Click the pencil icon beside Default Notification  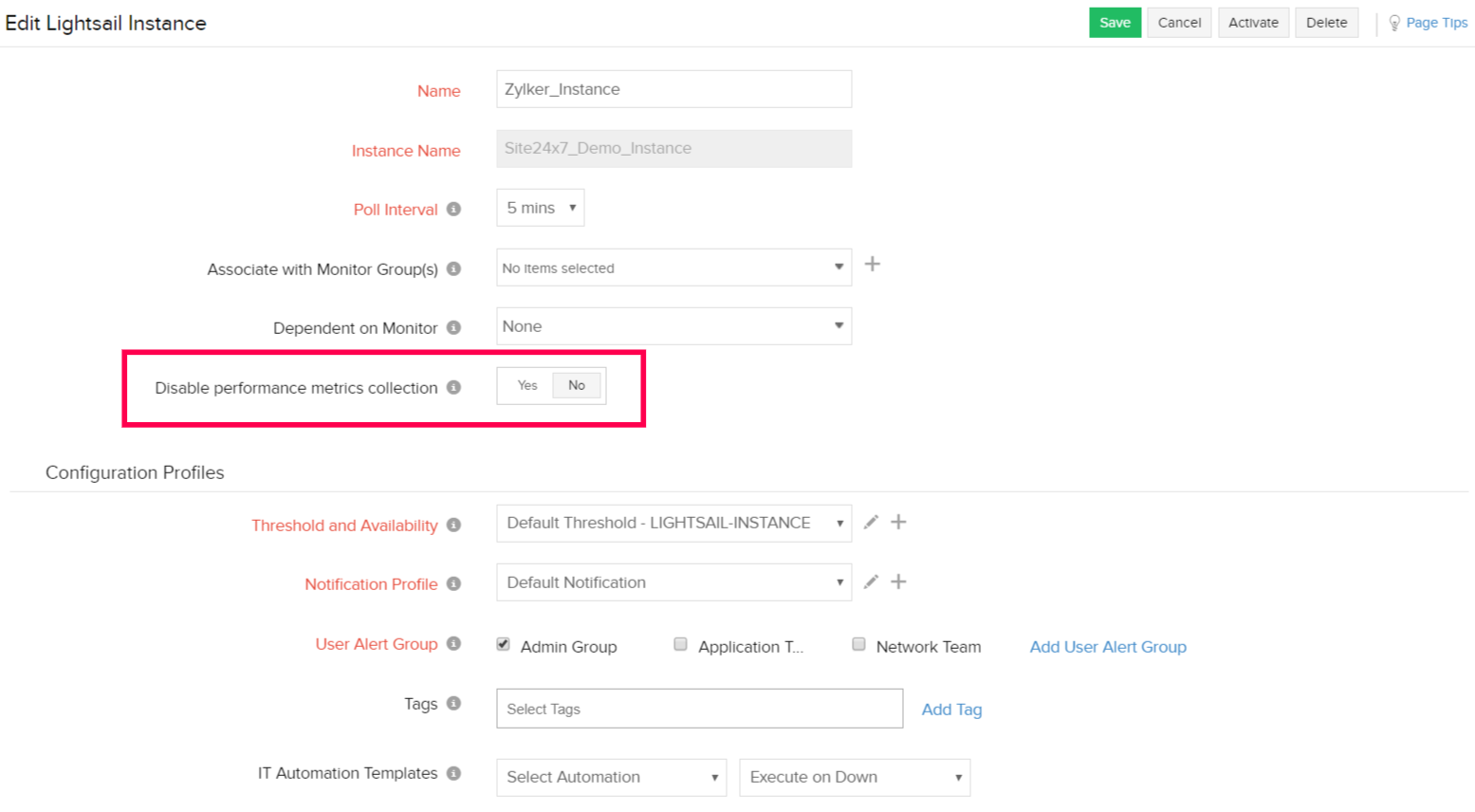871,581
